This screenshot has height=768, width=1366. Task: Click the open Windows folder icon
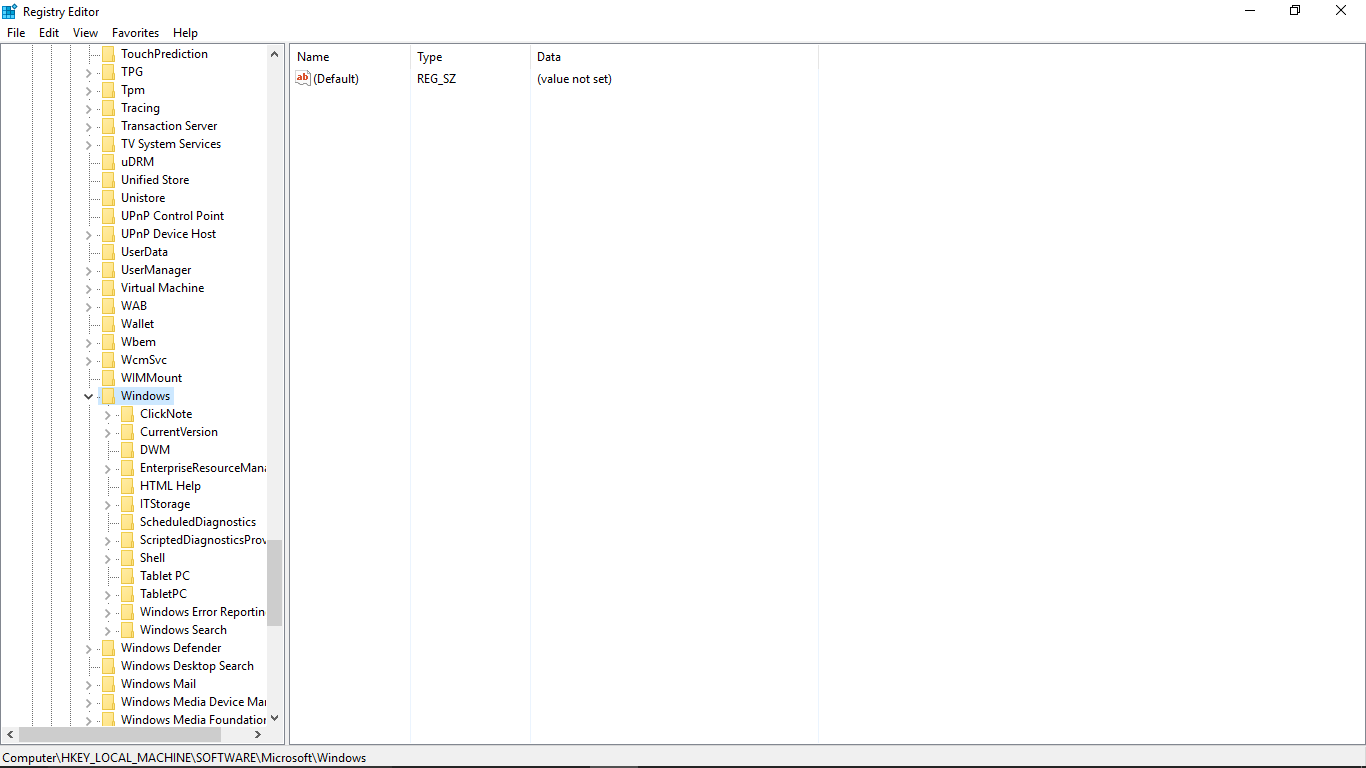point(108,396)
